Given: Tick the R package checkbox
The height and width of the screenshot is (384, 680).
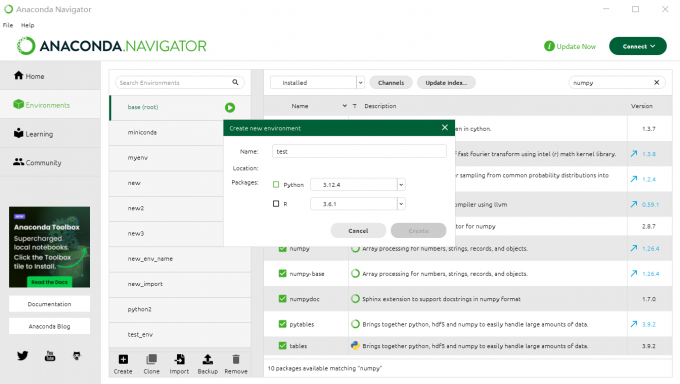Looking at the screenshot, I should [276, 203].
